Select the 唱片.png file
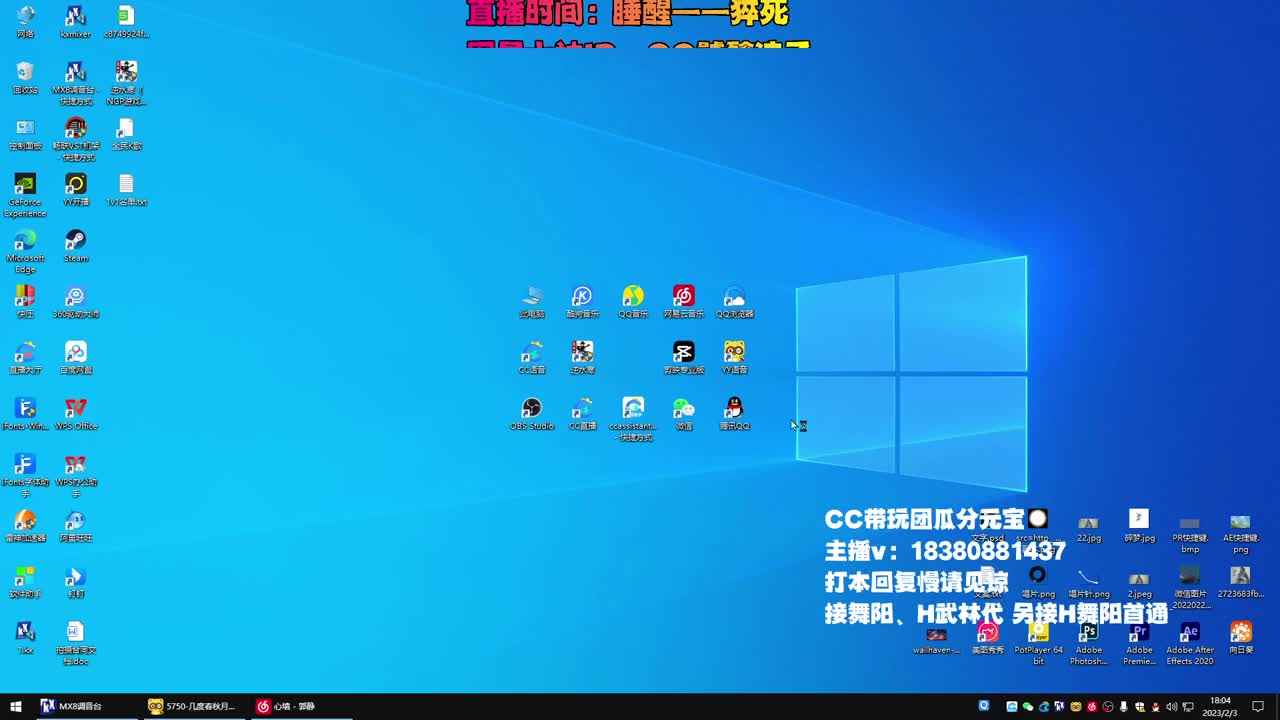1280x720 pixels. [1038, 582]
